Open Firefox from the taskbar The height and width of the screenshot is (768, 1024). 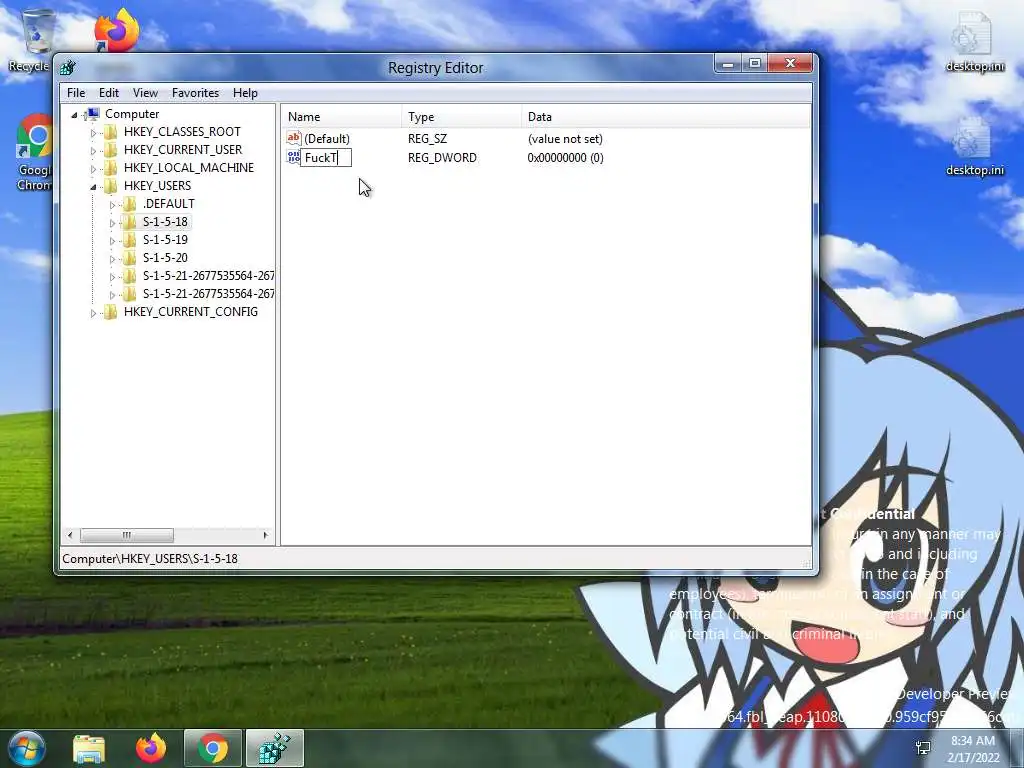tap(151, 748)
